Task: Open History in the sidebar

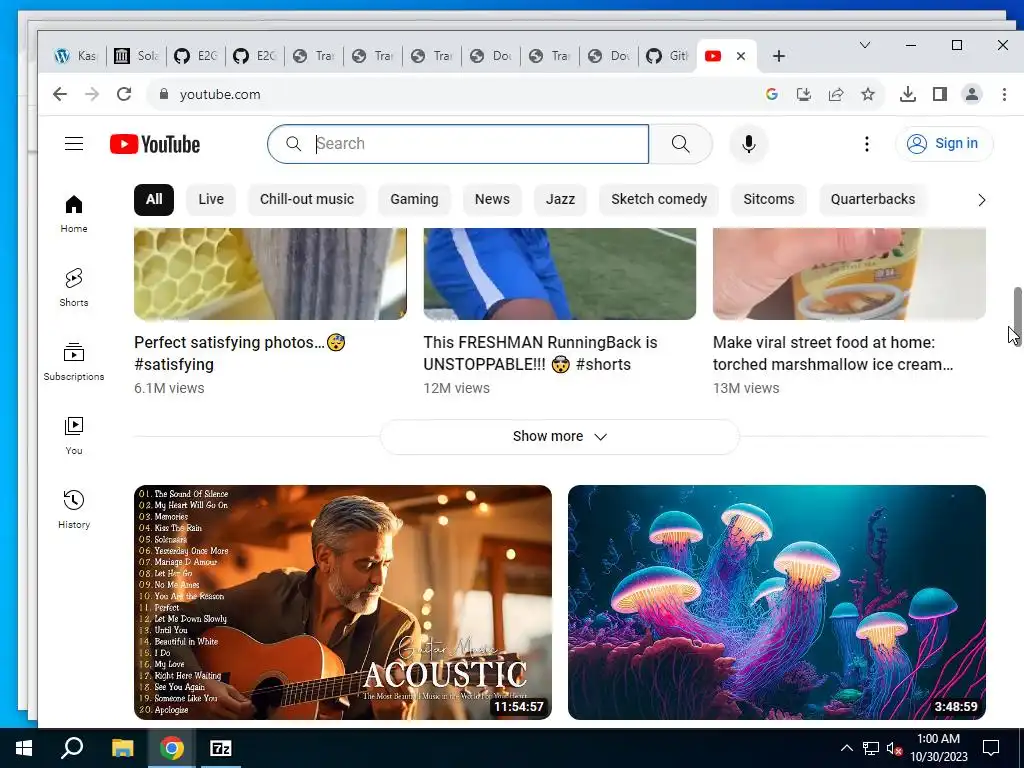Action: pyautogui.click(x=74, y=509)
